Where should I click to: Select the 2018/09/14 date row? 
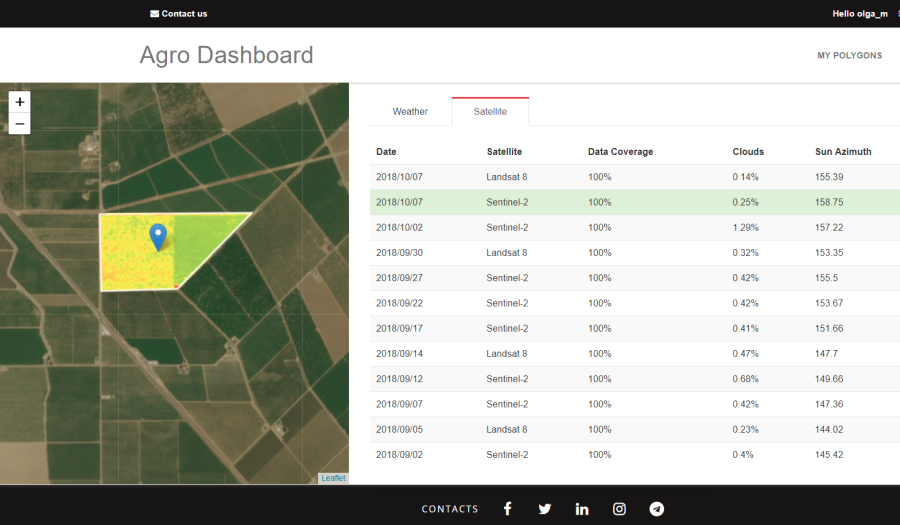(x=635, y=353)
